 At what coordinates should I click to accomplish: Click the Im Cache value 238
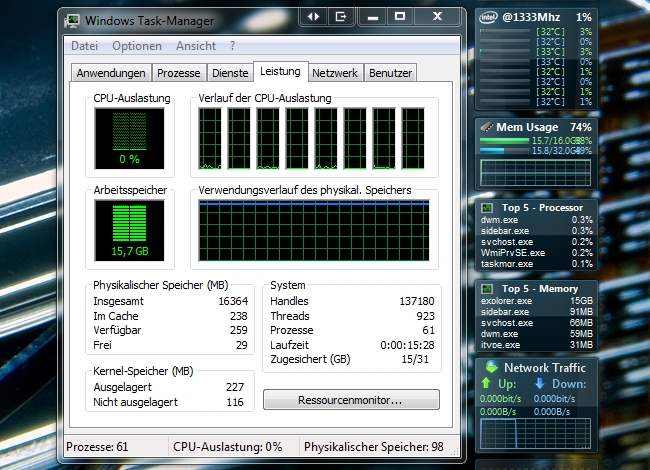239,316
